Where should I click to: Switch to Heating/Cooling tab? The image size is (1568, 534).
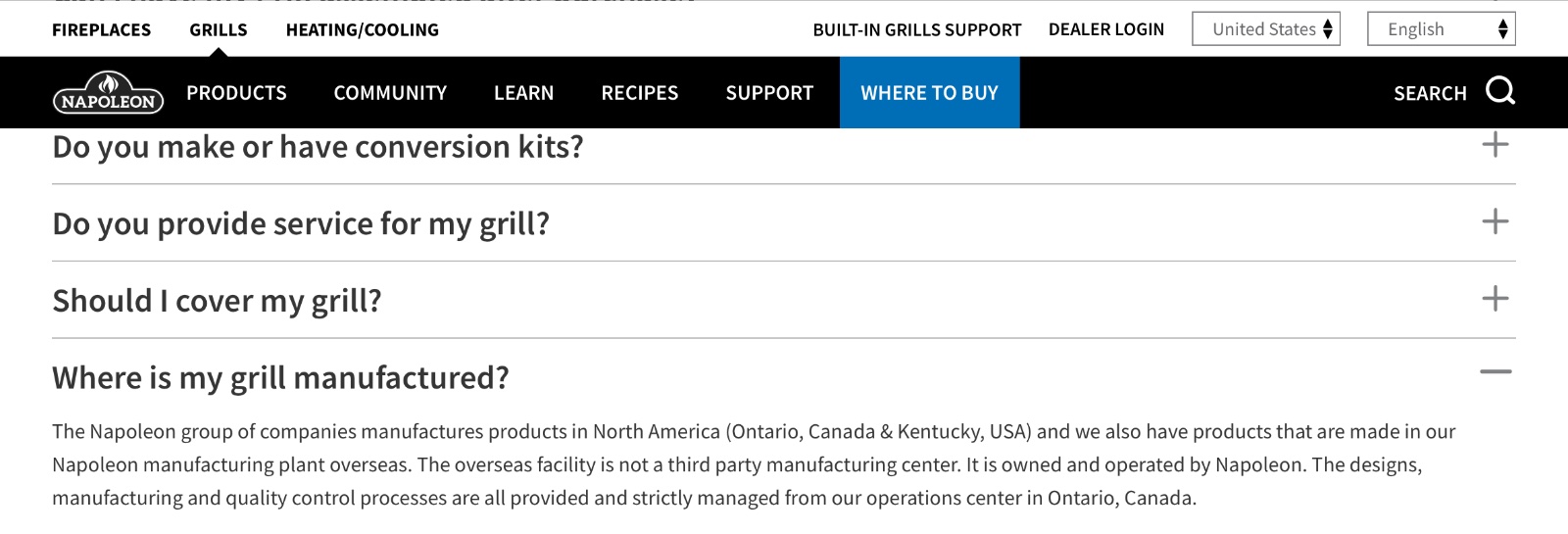(363, 29)
